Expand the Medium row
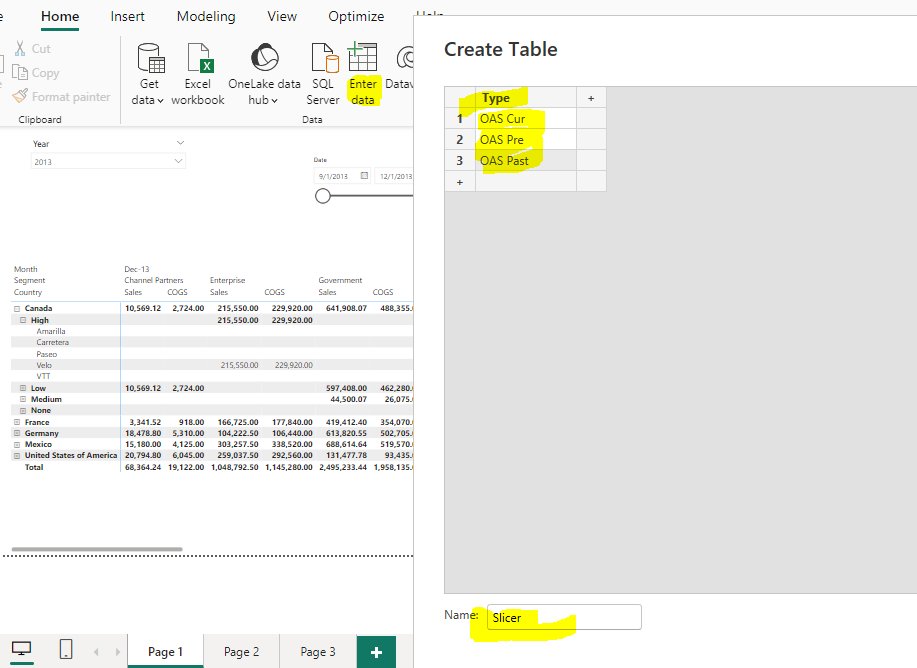917x668 pixels. click(23, 399)
